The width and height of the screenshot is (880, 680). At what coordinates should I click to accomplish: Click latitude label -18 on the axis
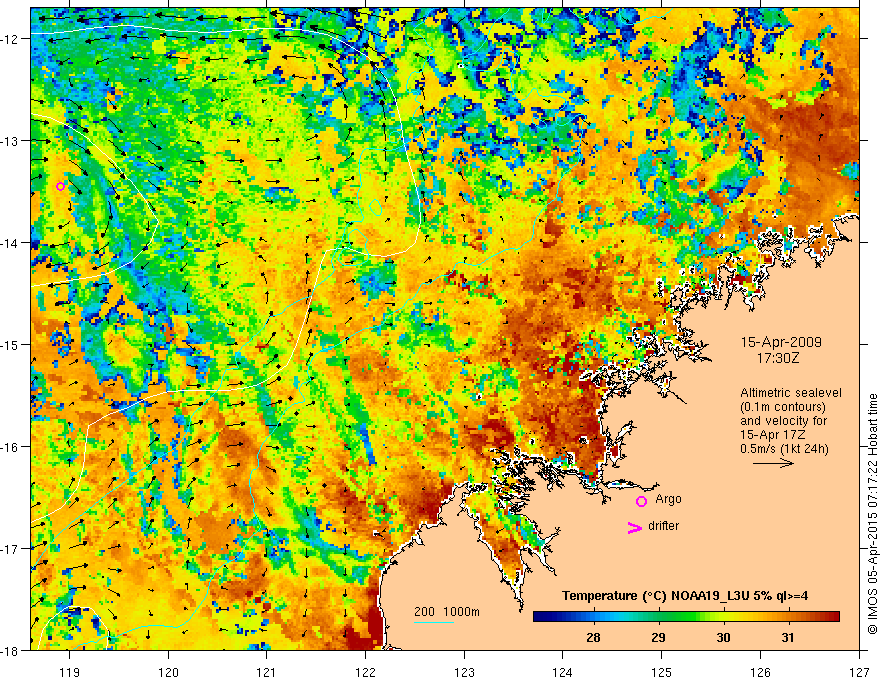point(10,650)
